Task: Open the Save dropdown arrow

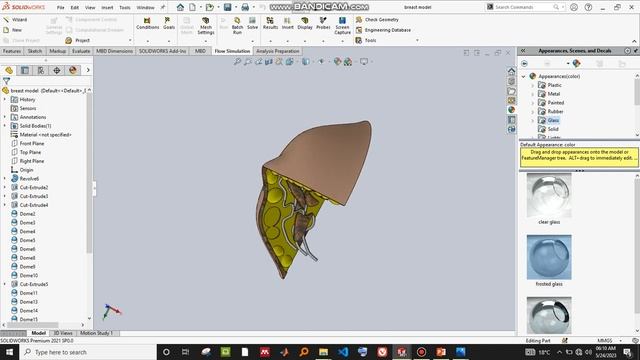Action: tap(236, 7)
